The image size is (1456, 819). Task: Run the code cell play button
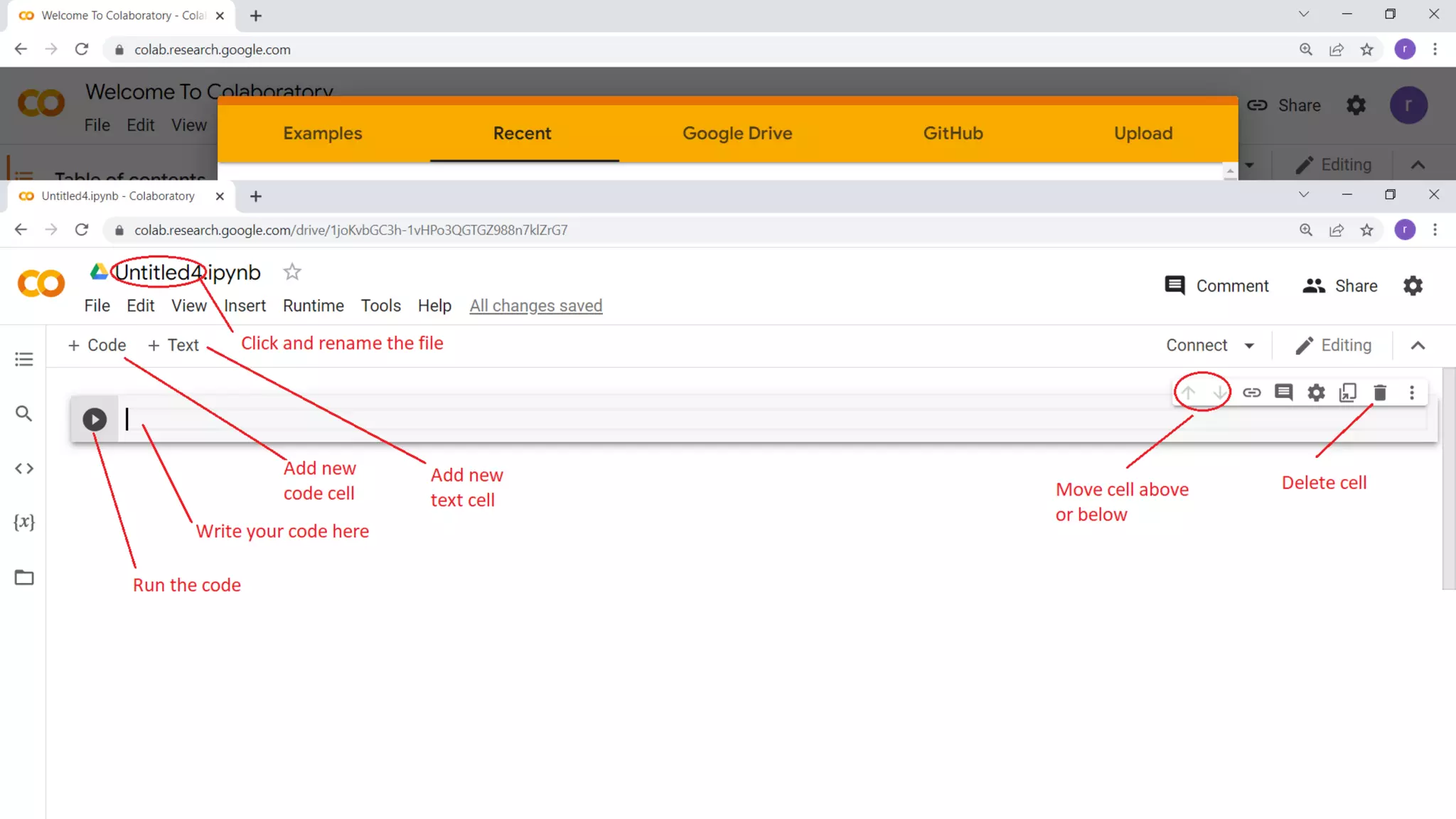pyautogui.click(x=95, y=419)
